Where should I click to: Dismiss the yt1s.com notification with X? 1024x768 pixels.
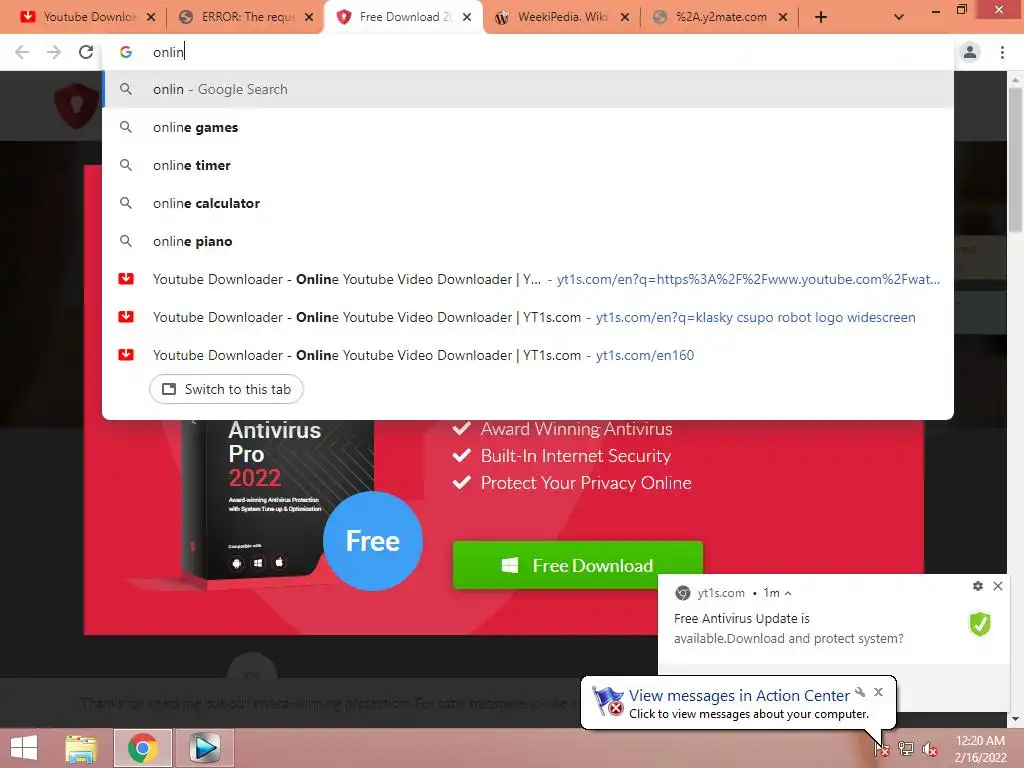coord(998,586)
